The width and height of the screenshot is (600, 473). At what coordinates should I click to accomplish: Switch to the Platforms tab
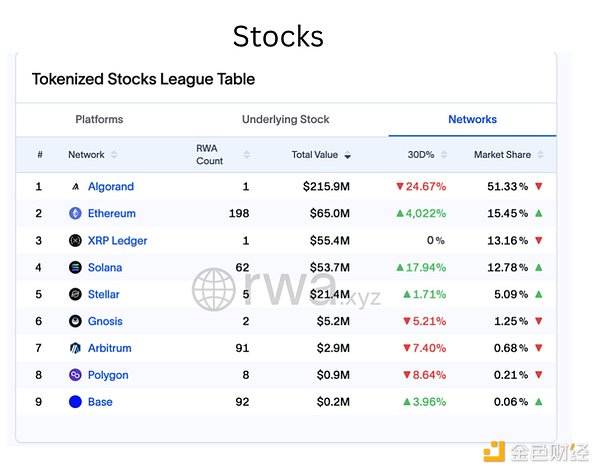pos(99,120)
